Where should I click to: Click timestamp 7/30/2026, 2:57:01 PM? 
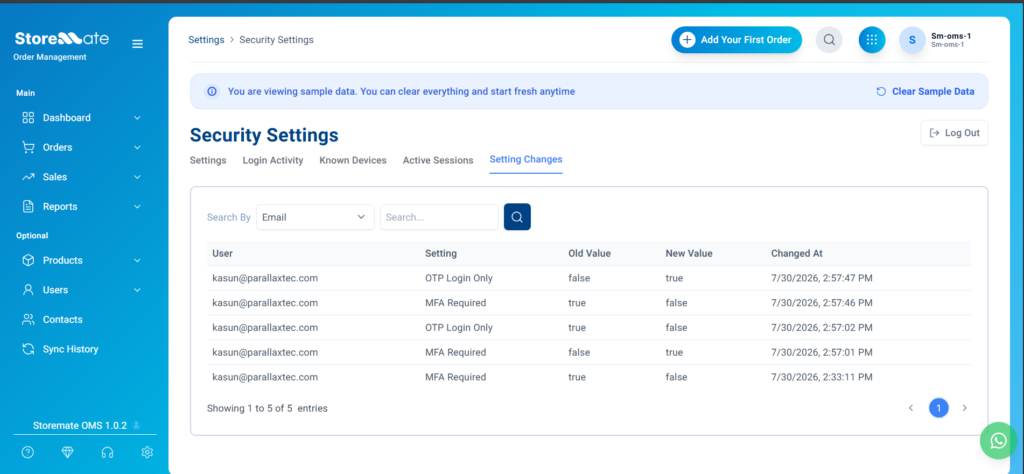point(822,353)
